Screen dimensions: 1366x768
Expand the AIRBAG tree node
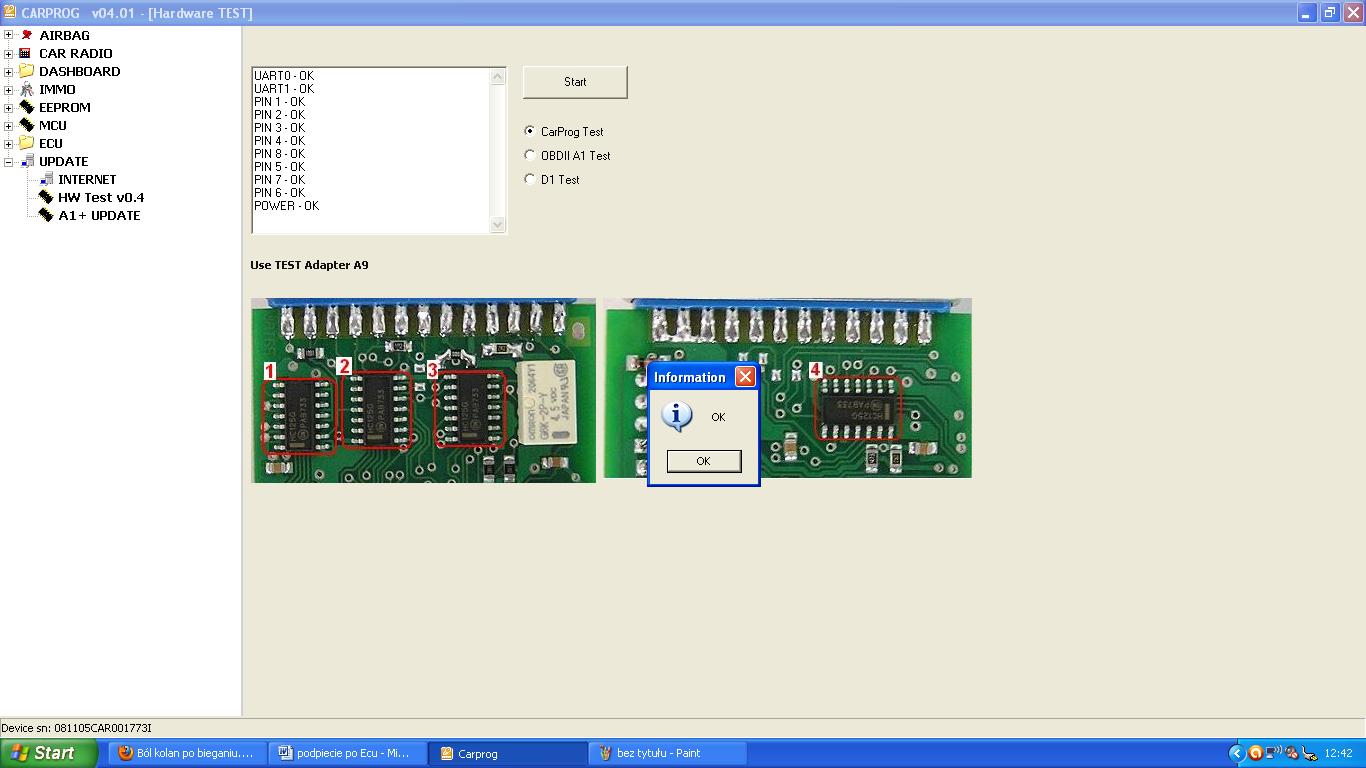9,35
